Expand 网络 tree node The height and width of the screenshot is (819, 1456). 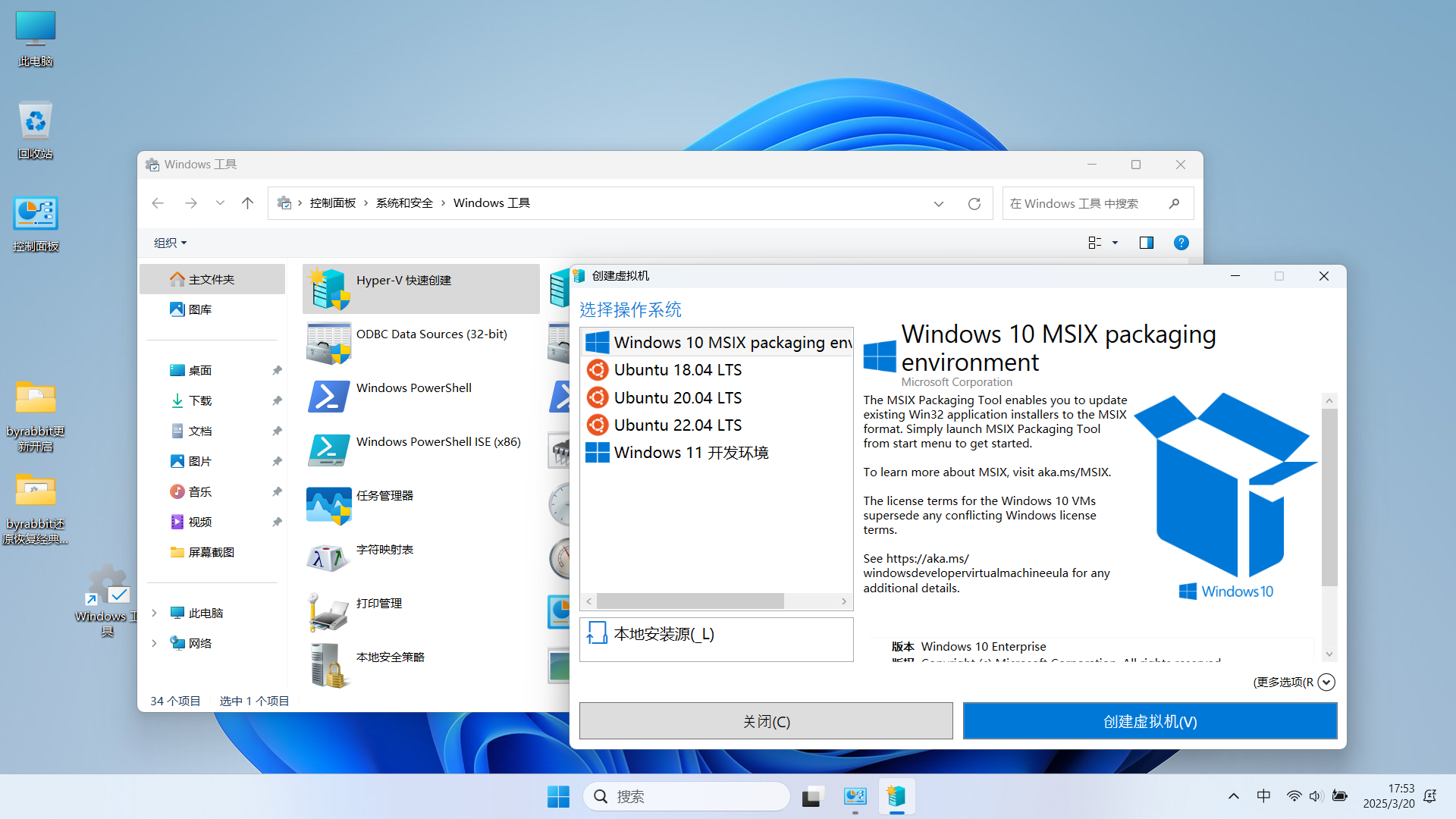click(x=154, y=643)
